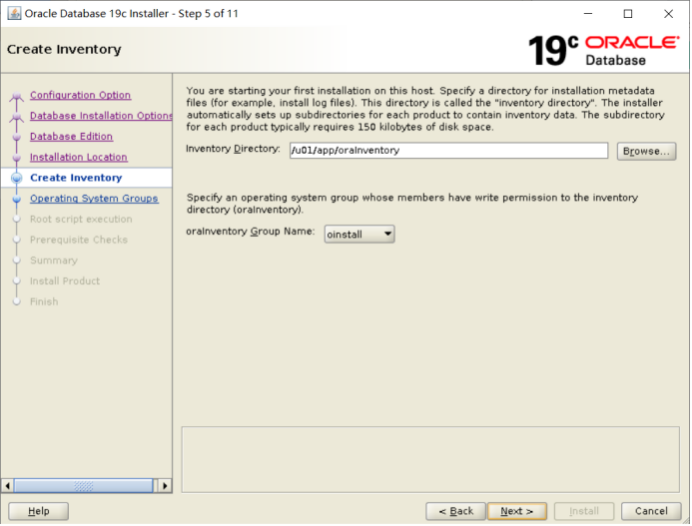692x526 pixels.
Task: Cancel the Oracle installer
Action: pyautogui.click(x=651, y=511)
